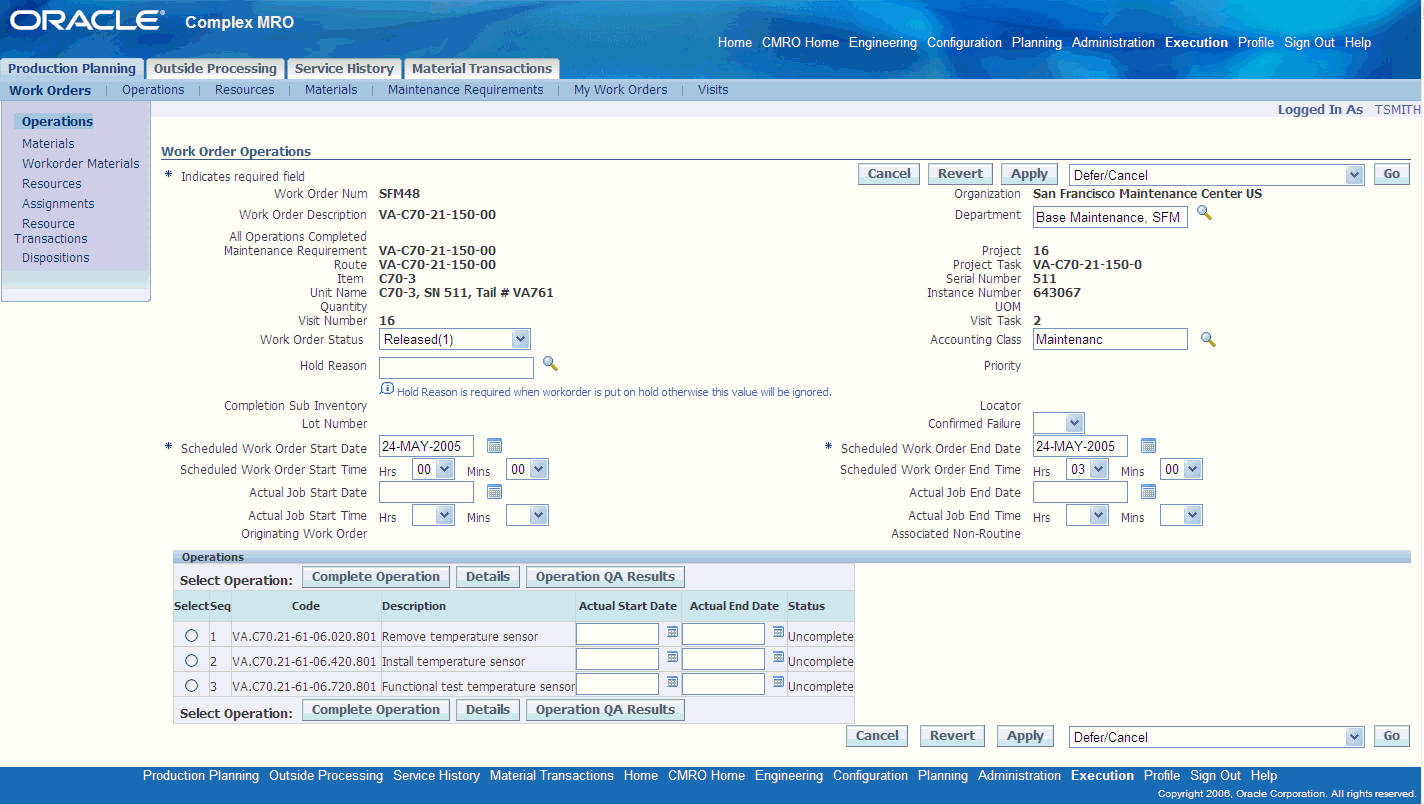Open the bottom Defer/Cancel action dropdown

pos(1216,737)
